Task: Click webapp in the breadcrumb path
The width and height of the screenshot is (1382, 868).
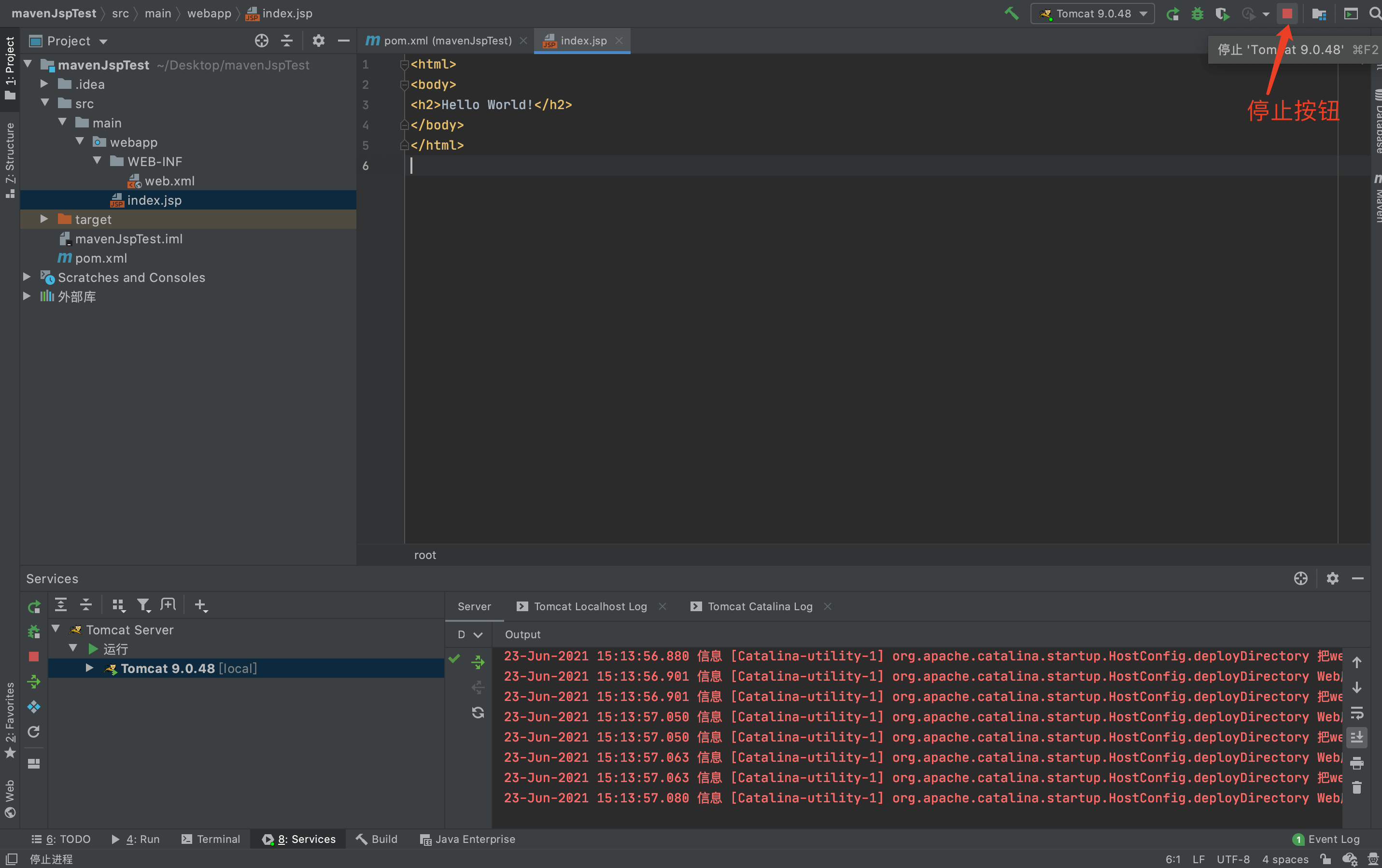Action: coord(209,13)
